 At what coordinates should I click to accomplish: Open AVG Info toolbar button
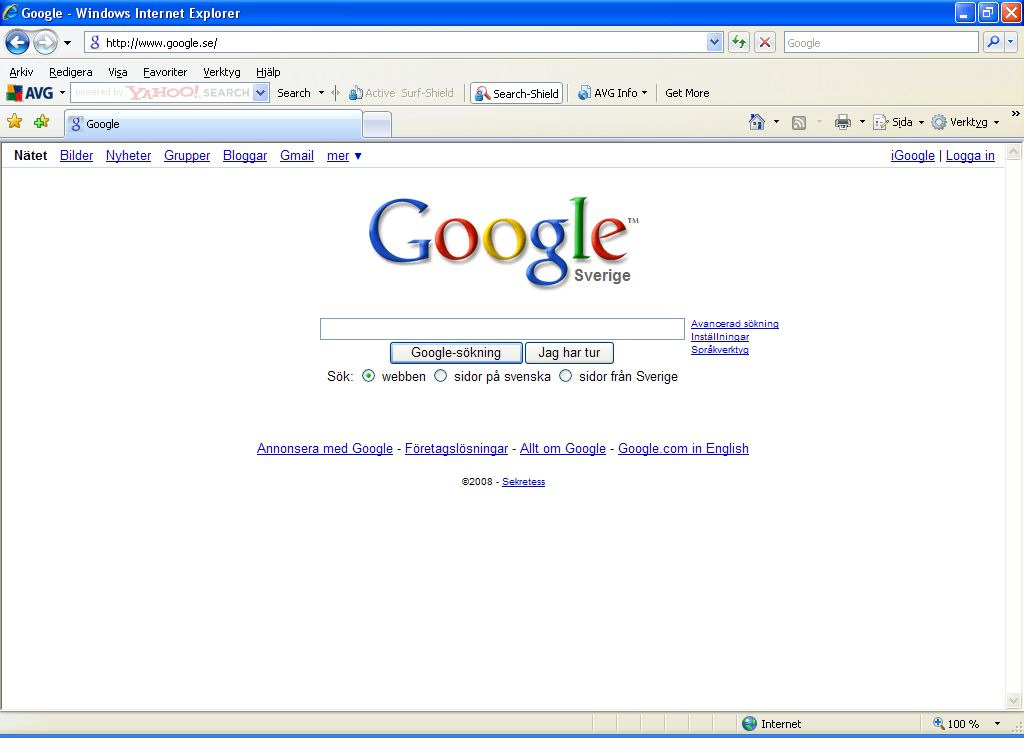tap(613, 93)
